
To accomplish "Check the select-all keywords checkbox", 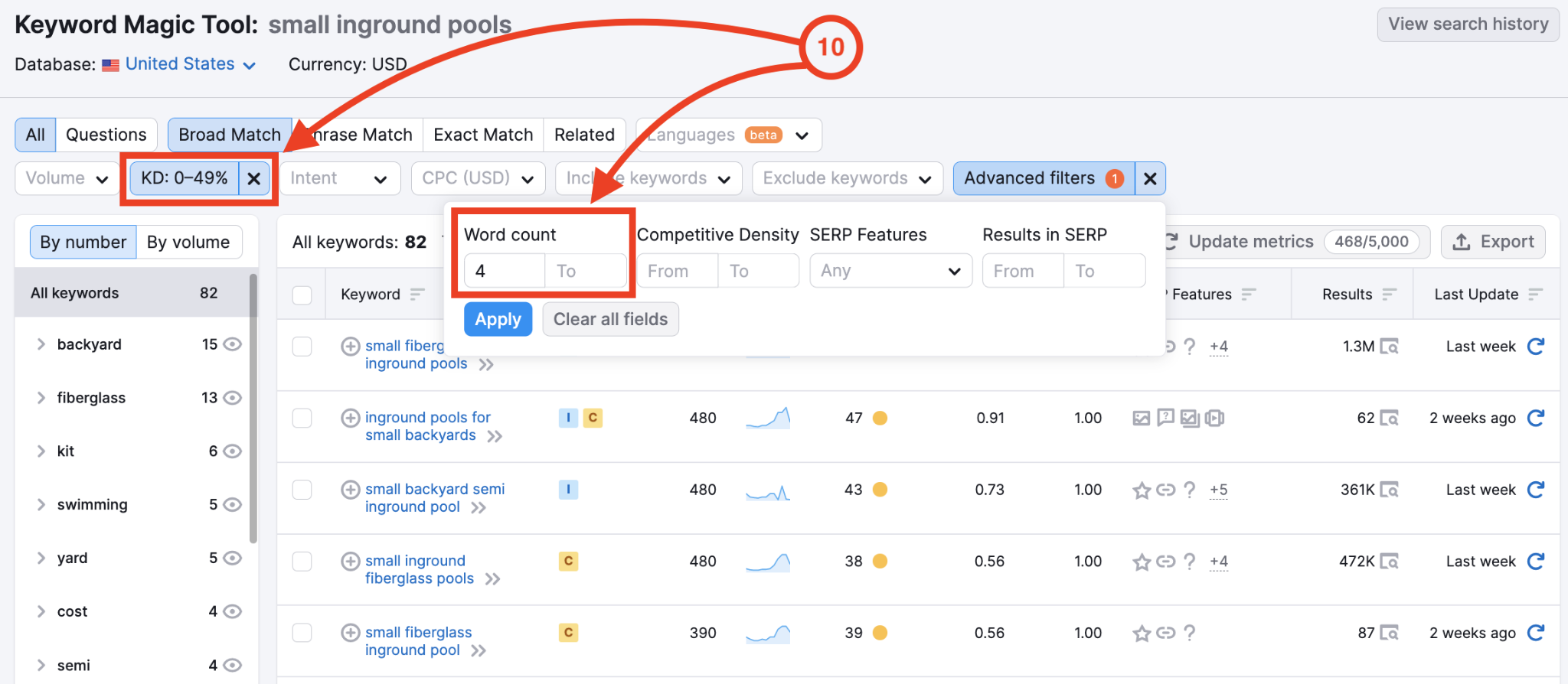I will pyautogui.click(x=302, y=295).
